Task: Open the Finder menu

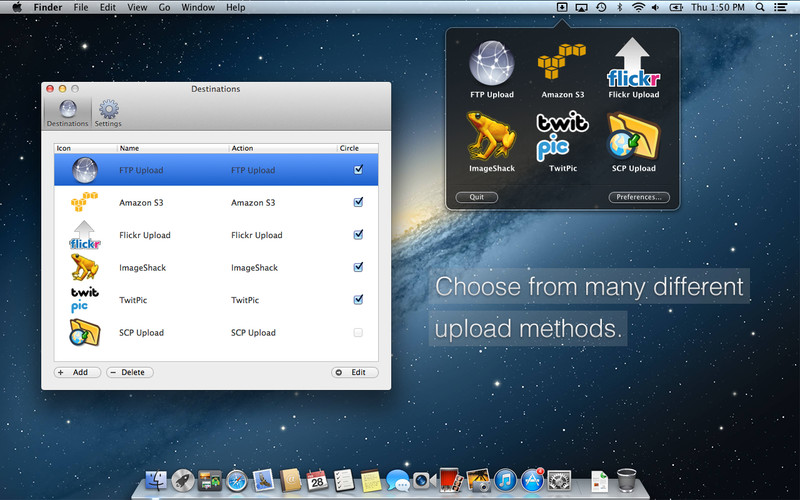Action: (47, 7)
